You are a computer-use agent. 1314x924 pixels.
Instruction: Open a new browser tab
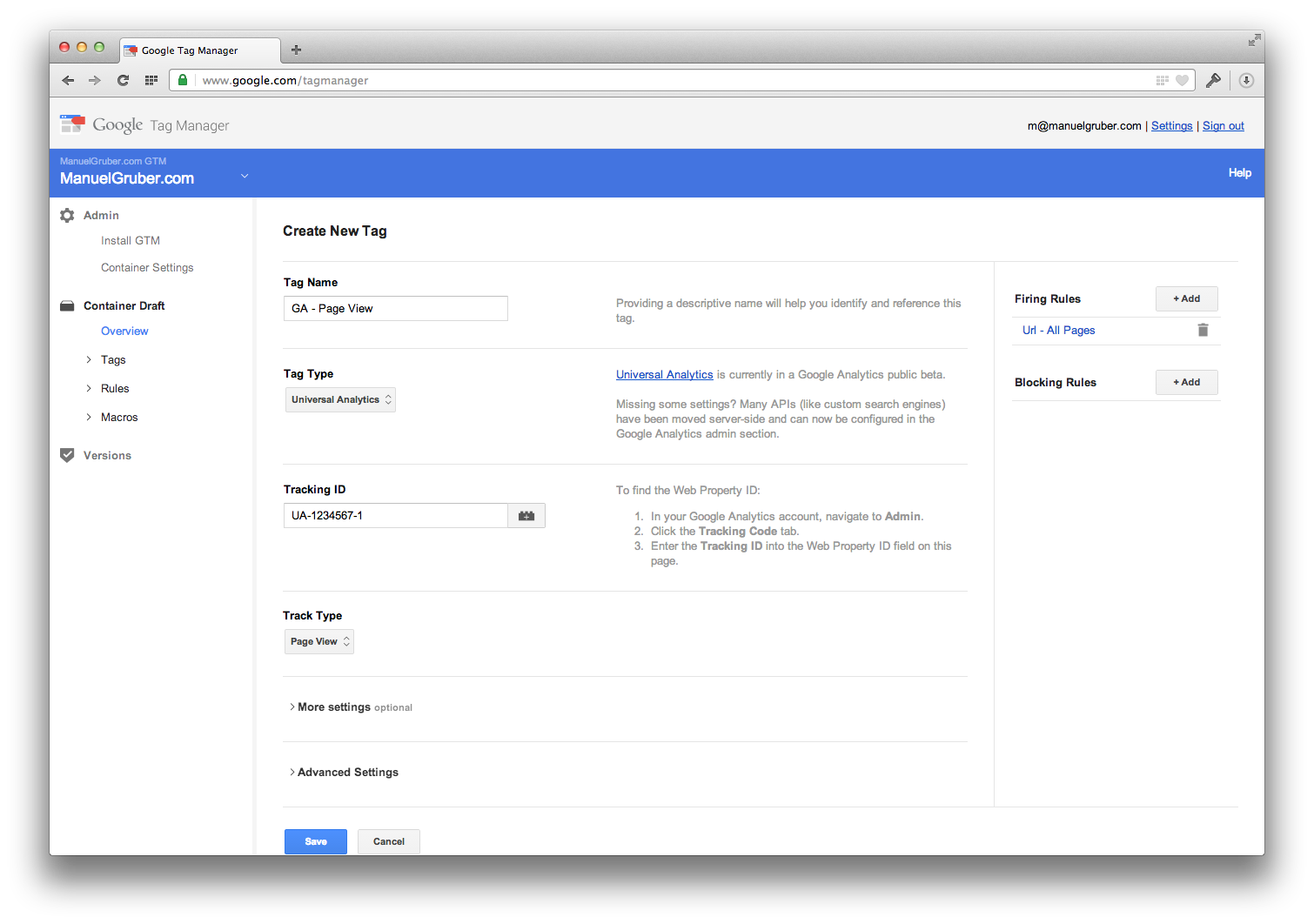296,50
